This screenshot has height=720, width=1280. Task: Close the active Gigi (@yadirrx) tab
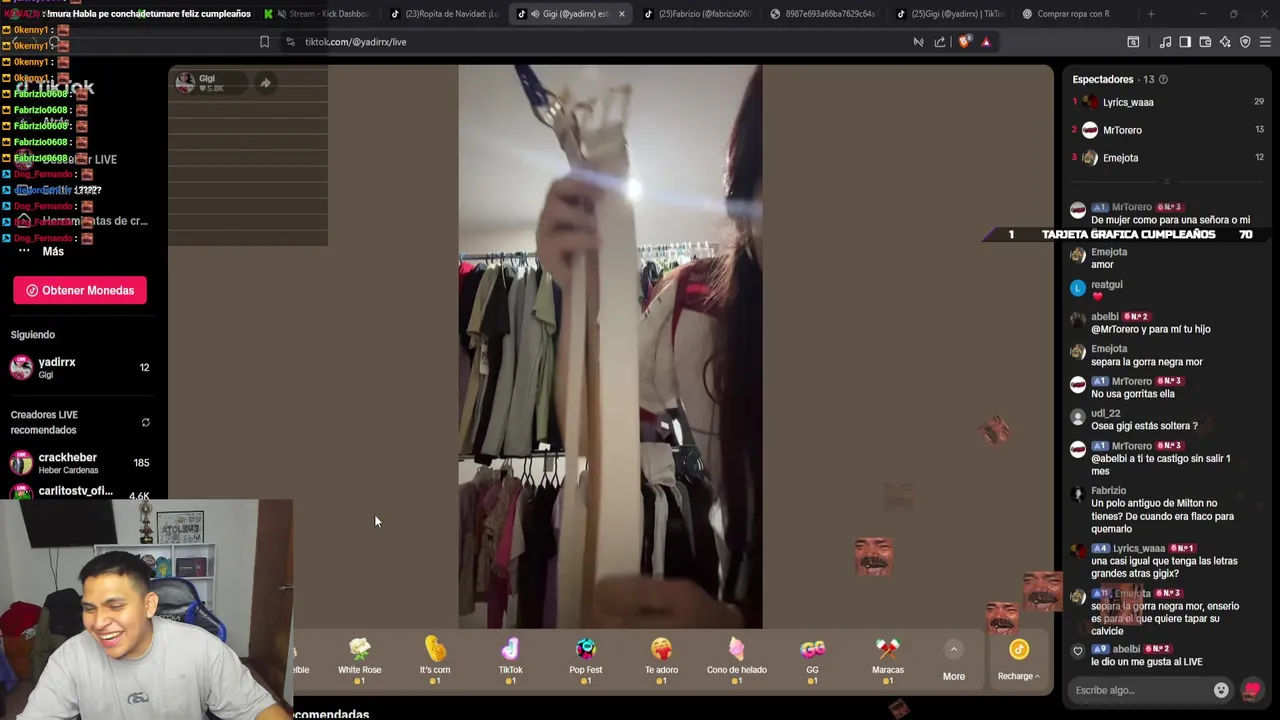pos(622,14)
